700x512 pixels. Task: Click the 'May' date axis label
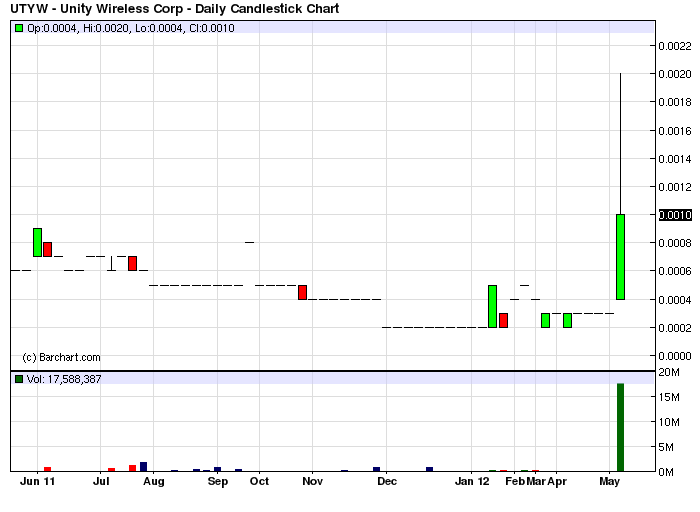coord(610,482)
